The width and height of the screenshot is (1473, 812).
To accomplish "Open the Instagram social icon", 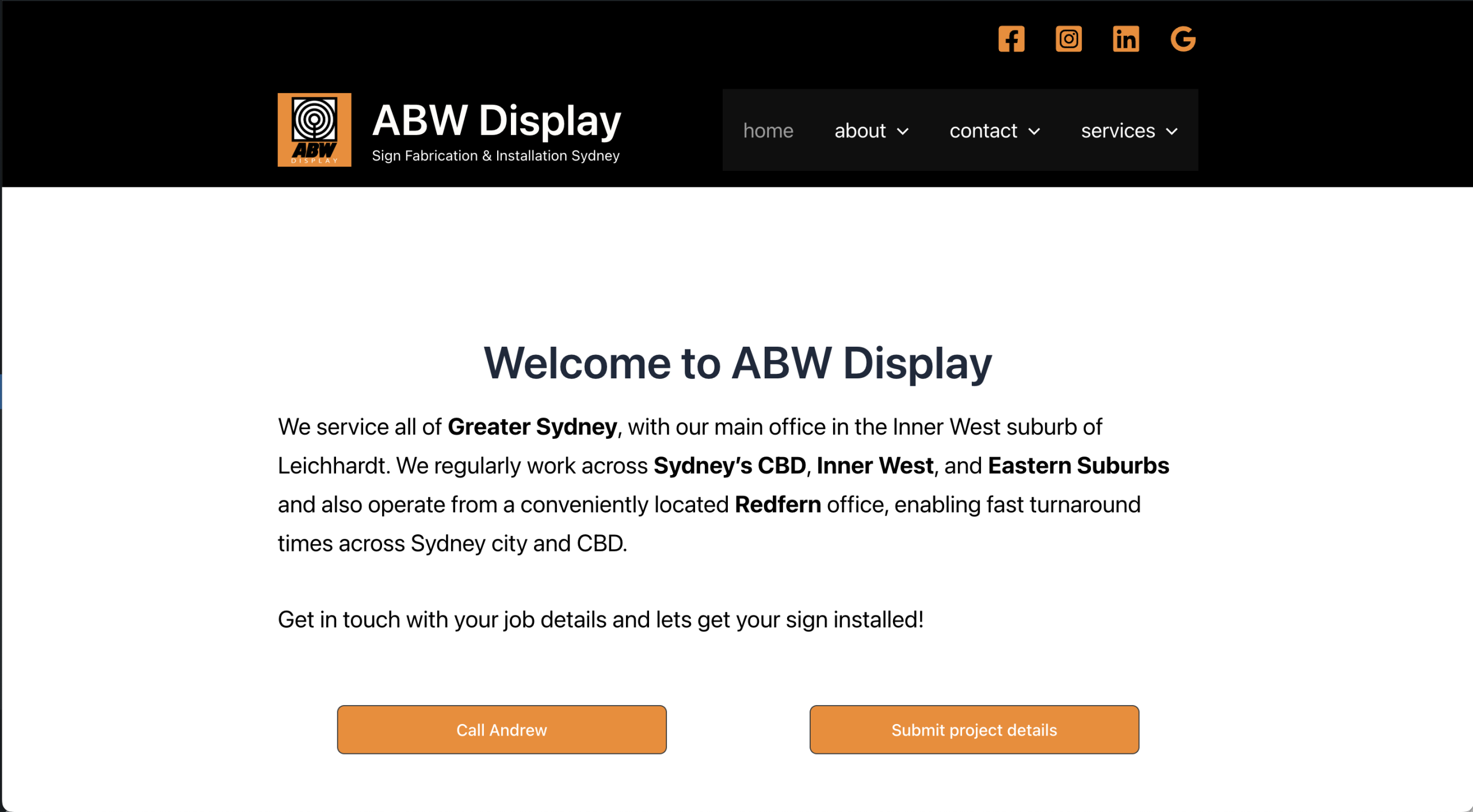I will [x=1069, y=39].
